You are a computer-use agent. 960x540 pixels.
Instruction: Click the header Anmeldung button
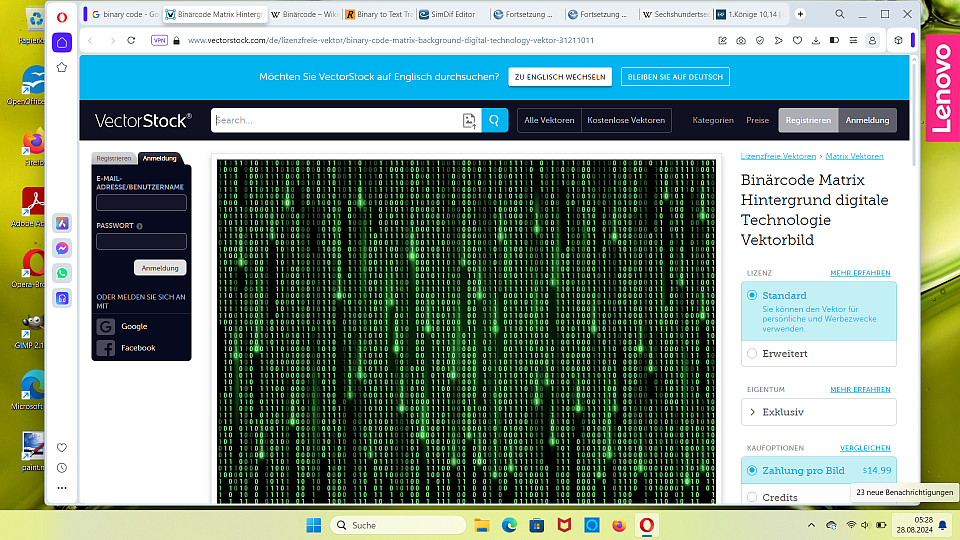867,120
